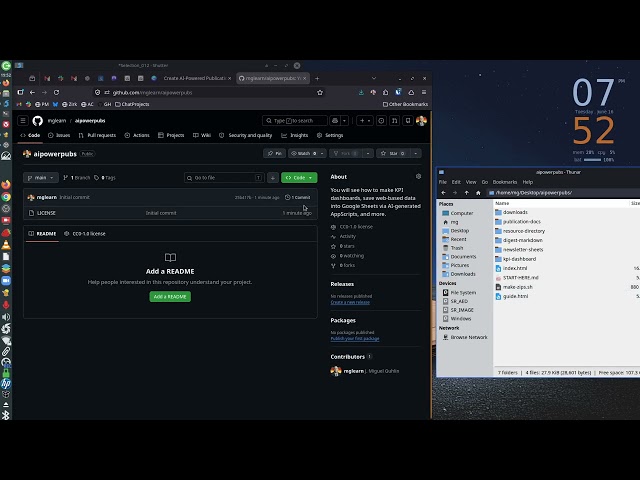Open the user avatar menu in header
The height and width of the screenshot is (480, 640).
point(421,120)
